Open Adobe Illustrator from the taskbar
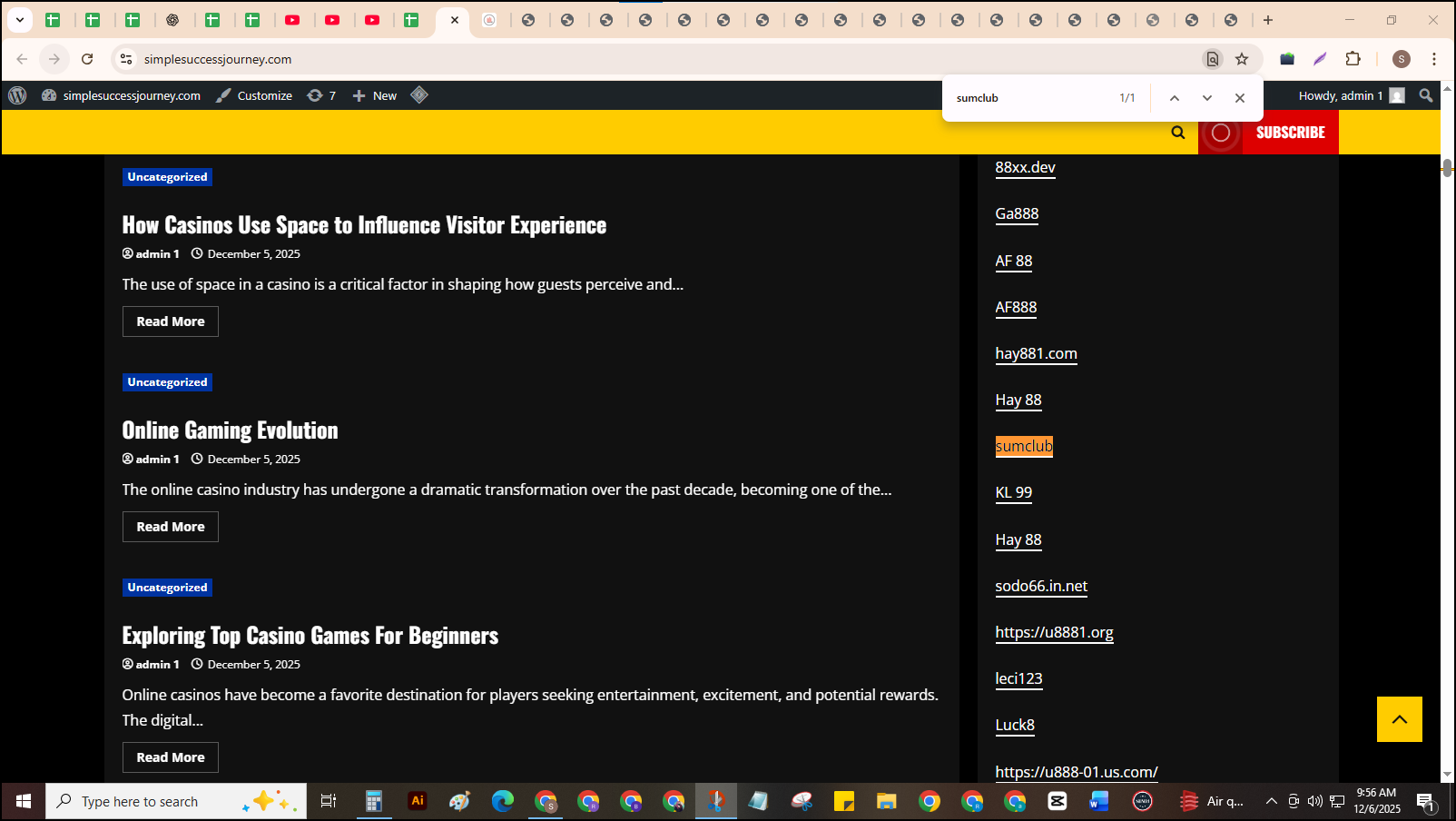The image size is (1456, 821). (418, 801)
